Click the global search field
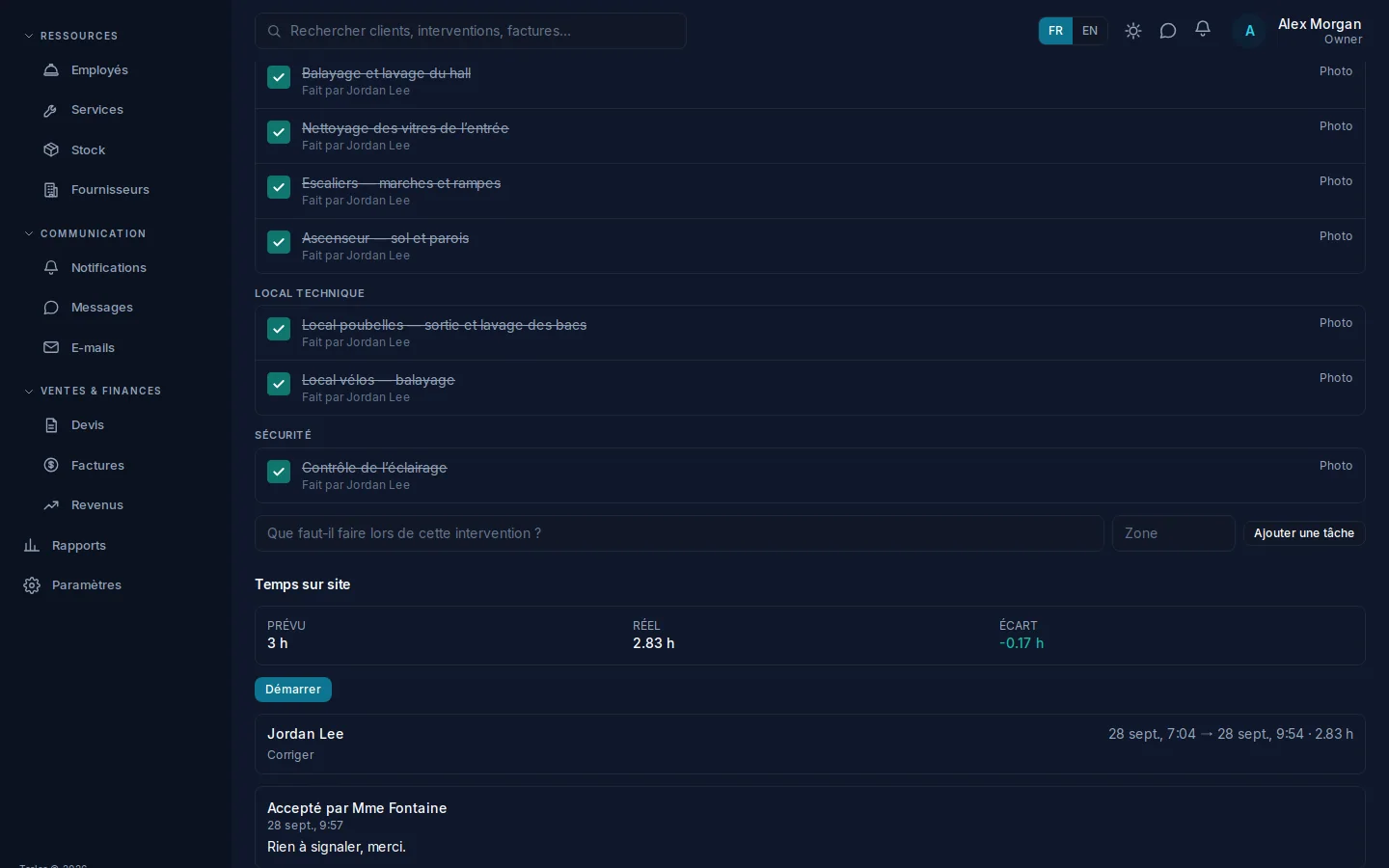Image resolution: width=1389 pixels, height=868 pixels. click(x=471, y=31)
